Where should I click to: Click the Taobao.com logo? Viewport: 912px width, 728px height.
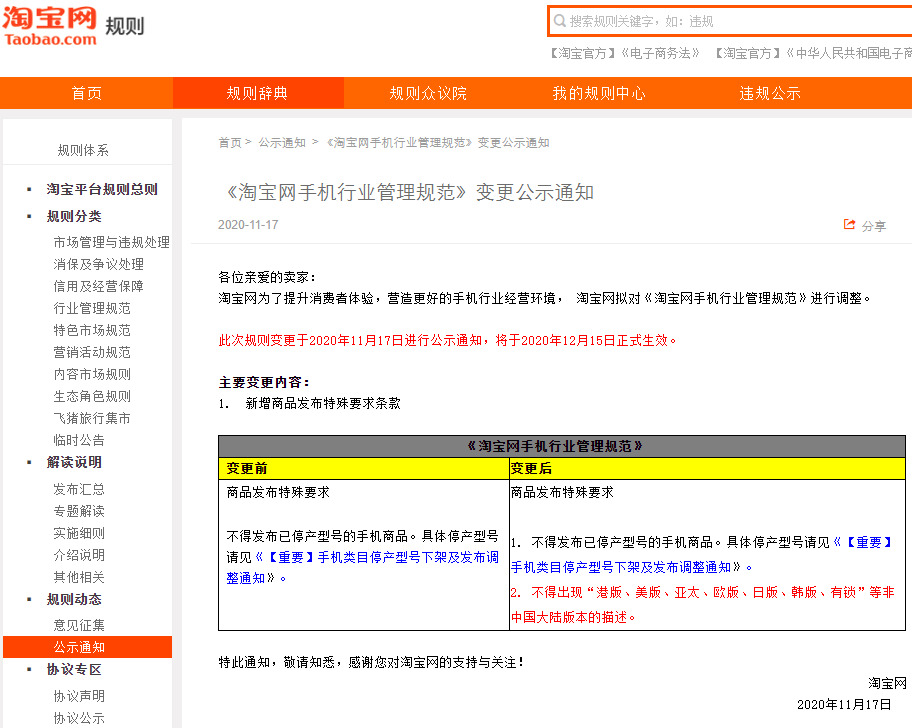[49, 27]
